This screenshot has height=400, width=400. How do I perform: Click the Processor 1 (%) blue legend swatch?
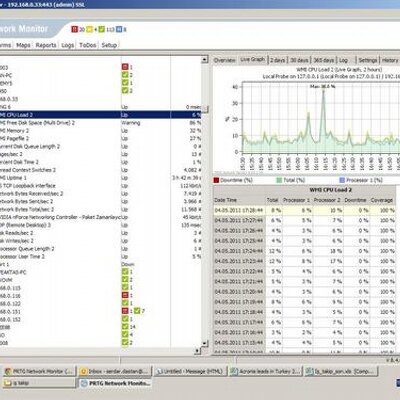coord(342,180)
